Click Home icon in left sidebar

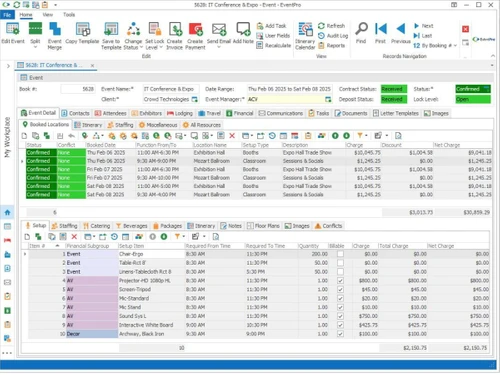7,212
